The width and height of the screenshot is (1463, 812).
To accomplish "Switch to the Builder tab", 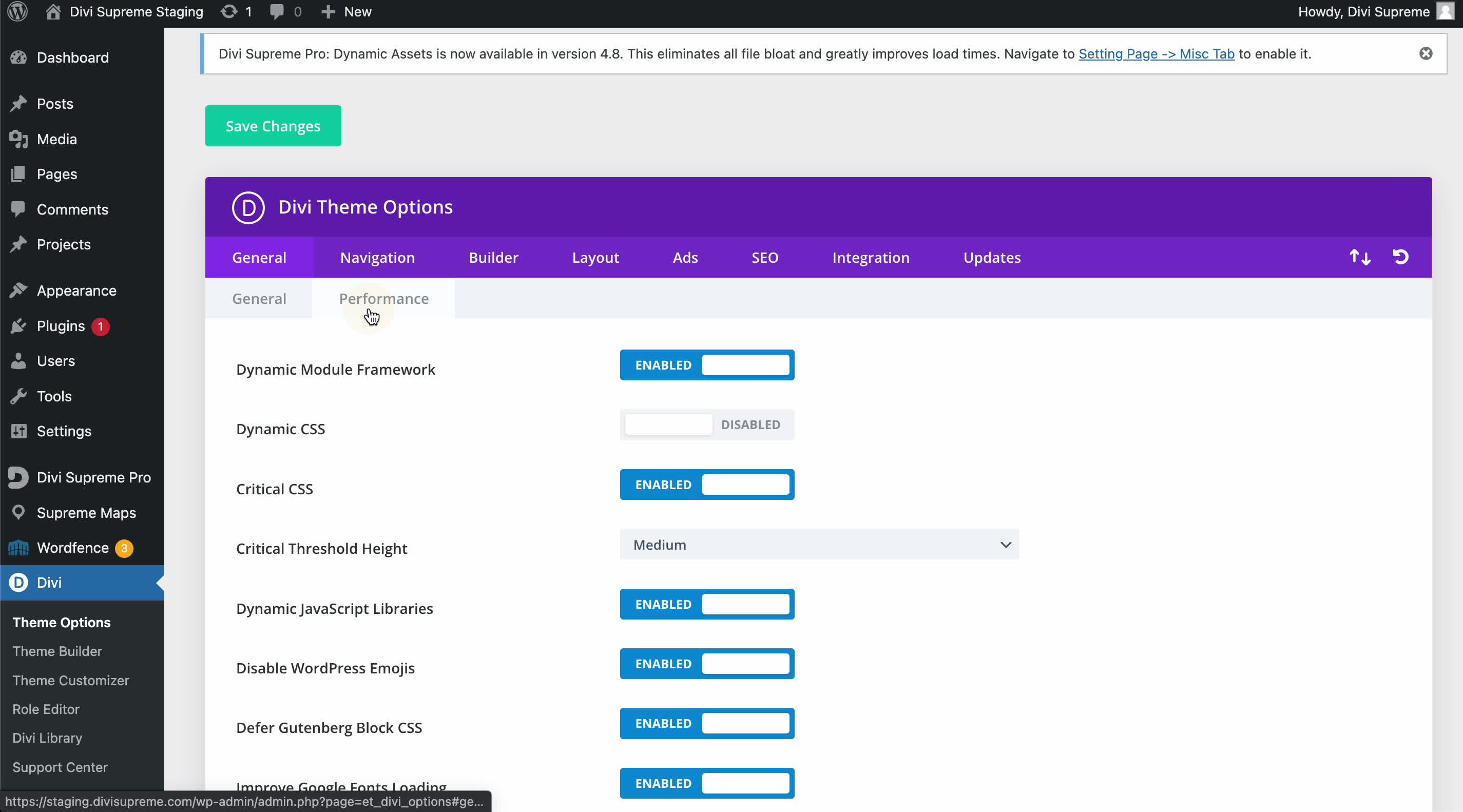I will coord(493,257).
